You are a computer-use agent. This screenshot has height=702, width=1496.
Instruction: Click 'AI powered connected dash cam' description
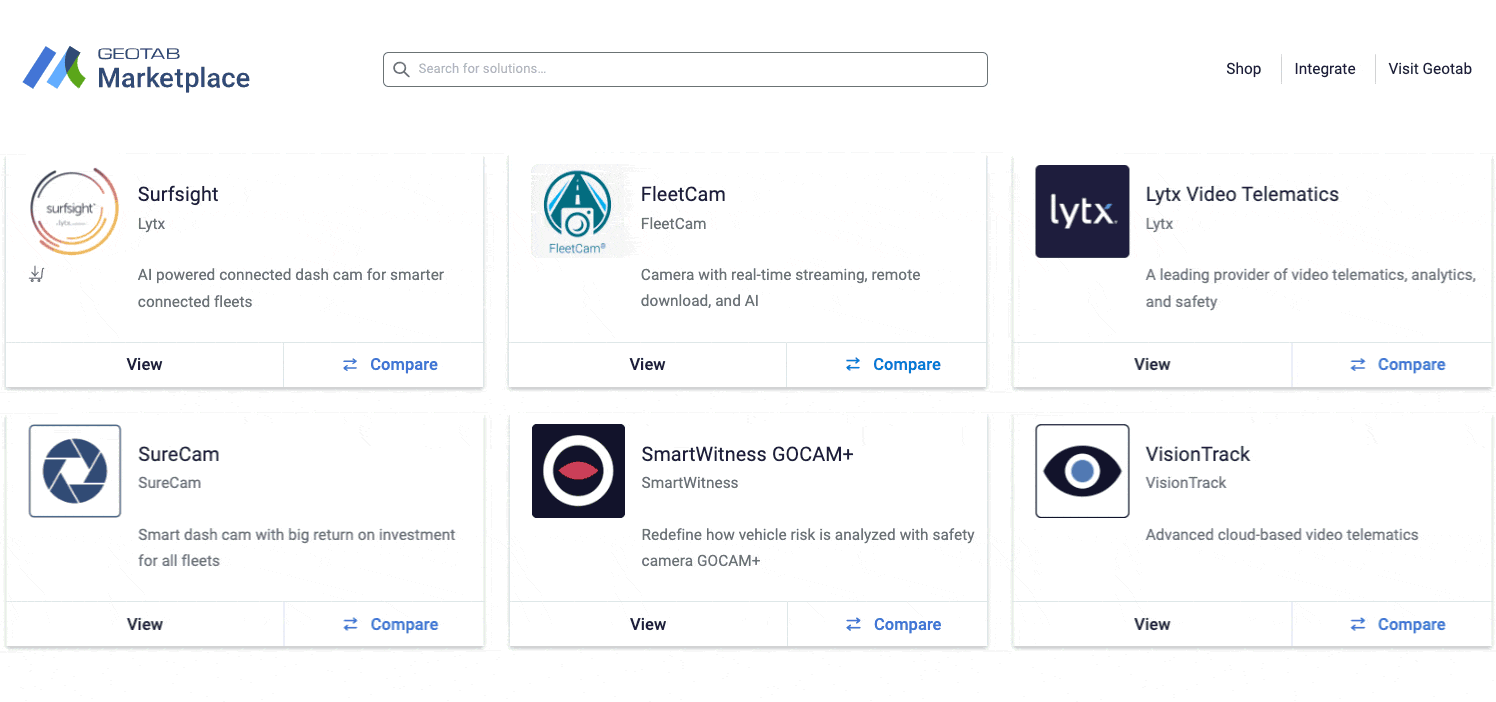click(x=291, y=288)
